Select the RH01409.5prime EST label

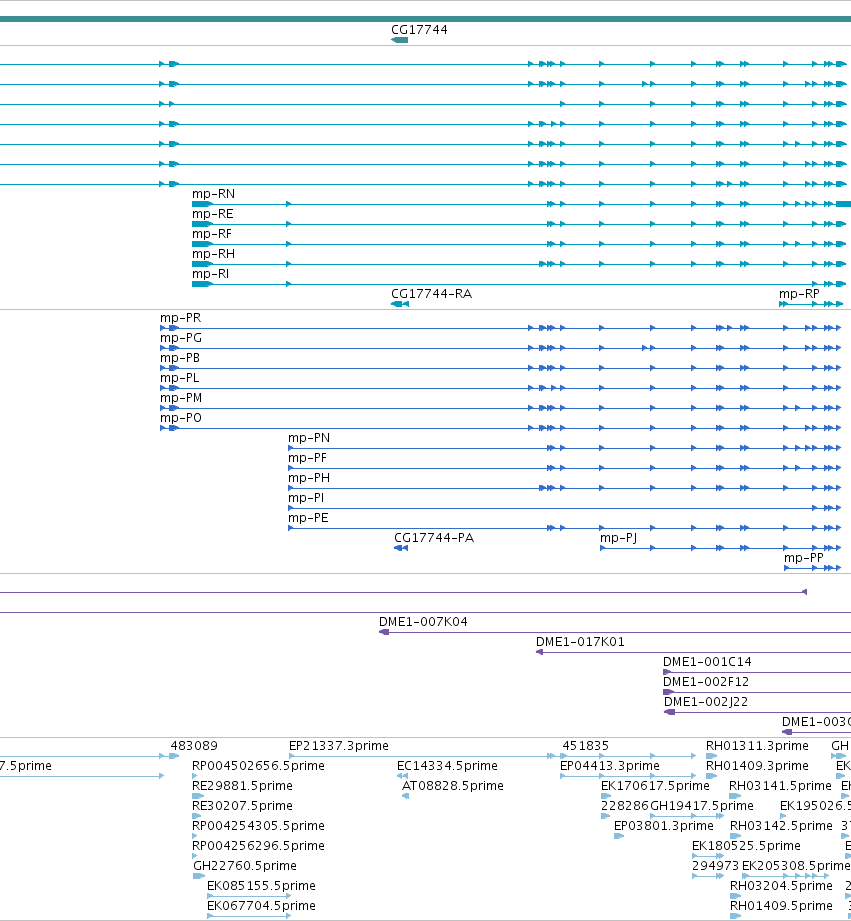tap(781, 905)
